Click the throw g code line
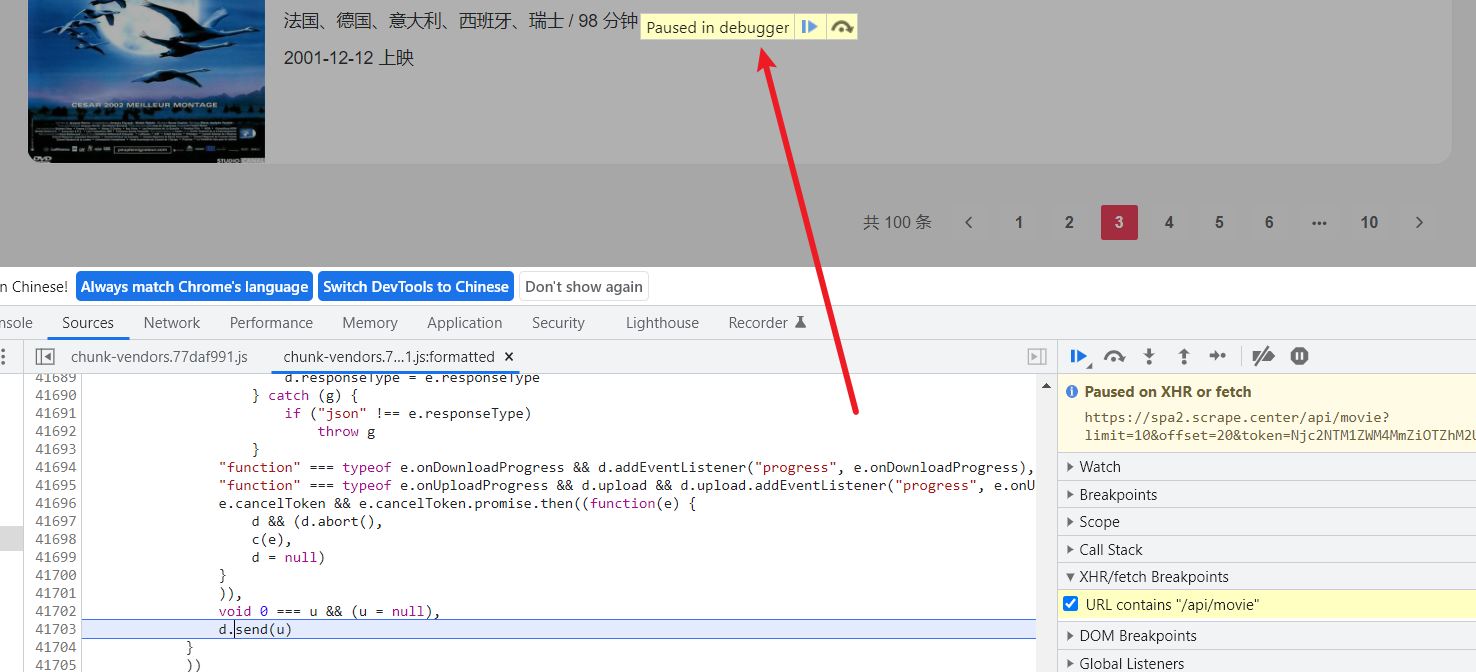1476x672 pixels. pyautogui.click(x=346, y=431)
